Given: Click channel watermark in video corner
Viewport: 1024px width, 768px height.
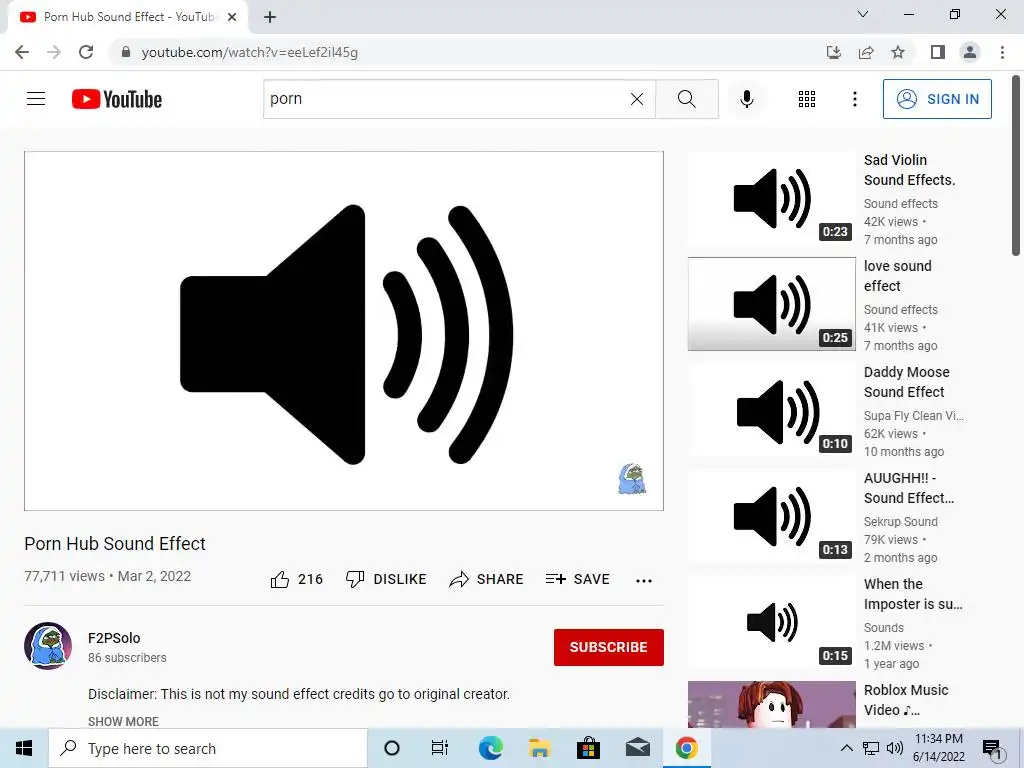Looking at the screenshot, I should [632, 479].
